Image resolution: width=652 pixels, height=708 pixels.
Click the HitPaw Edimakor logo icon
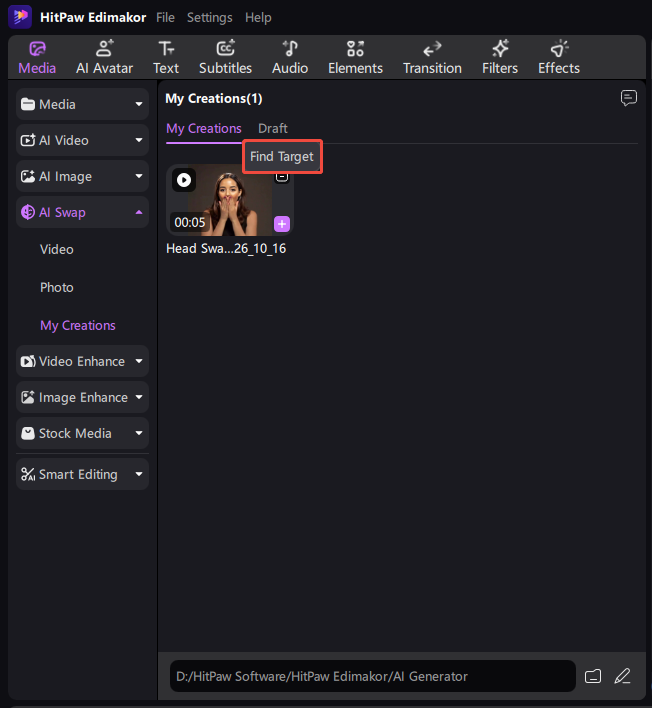[20, 17]
